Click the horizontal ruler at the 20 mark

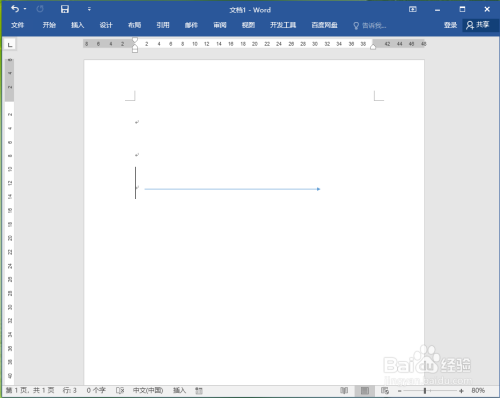click(x=255, y=44)
